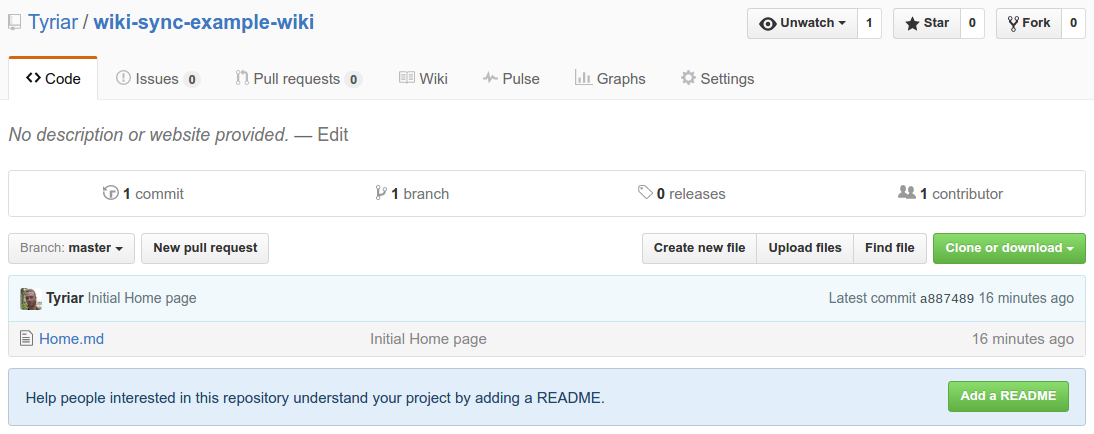Image resolution: width=1094 pixels, height=434 pixels.
Task: Expand the Clone or download dropdown
Action: (1009, 248)
